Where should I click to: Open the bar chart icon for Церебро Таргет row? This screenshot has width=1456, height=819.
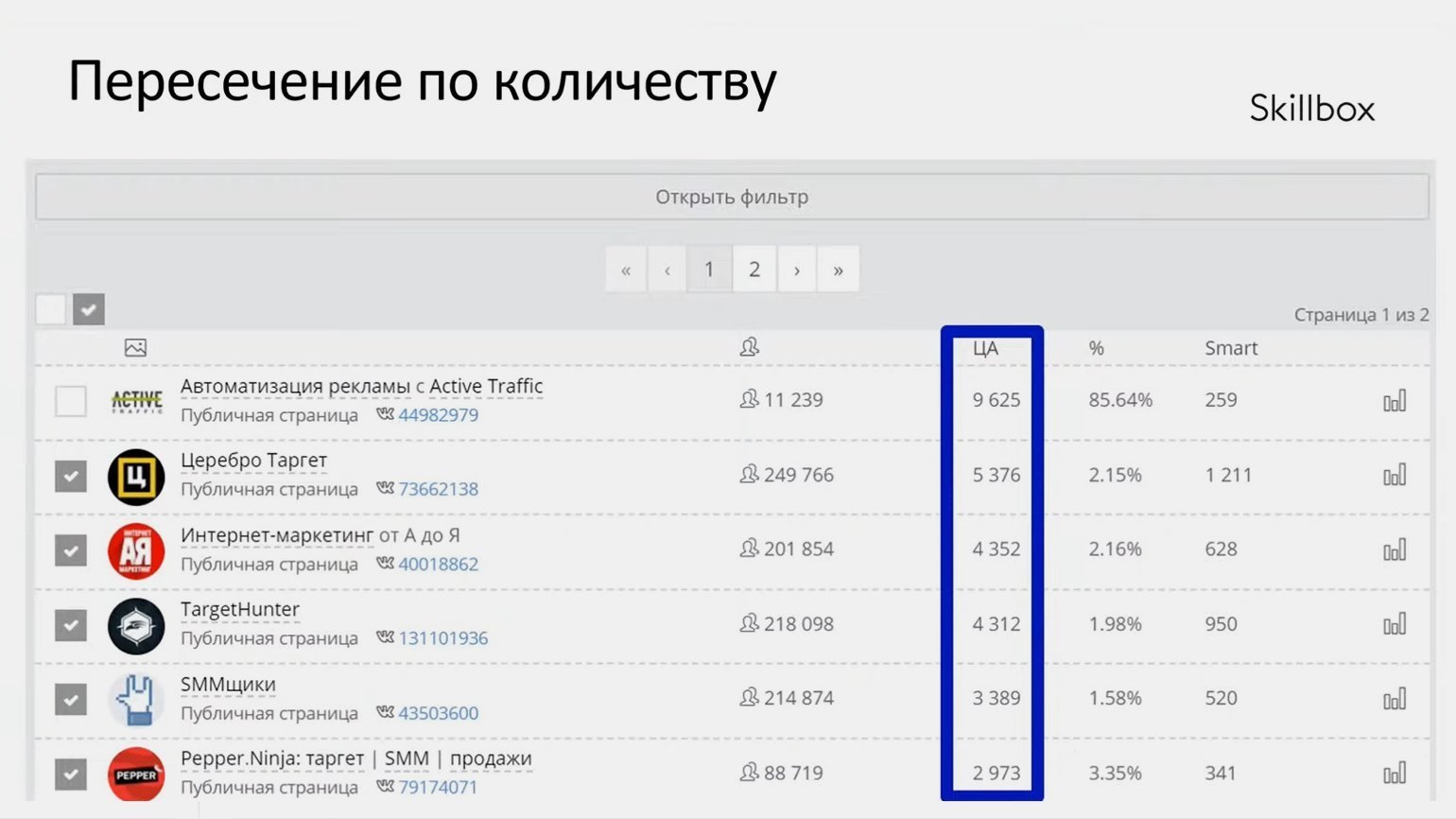tap(1395, 475)
